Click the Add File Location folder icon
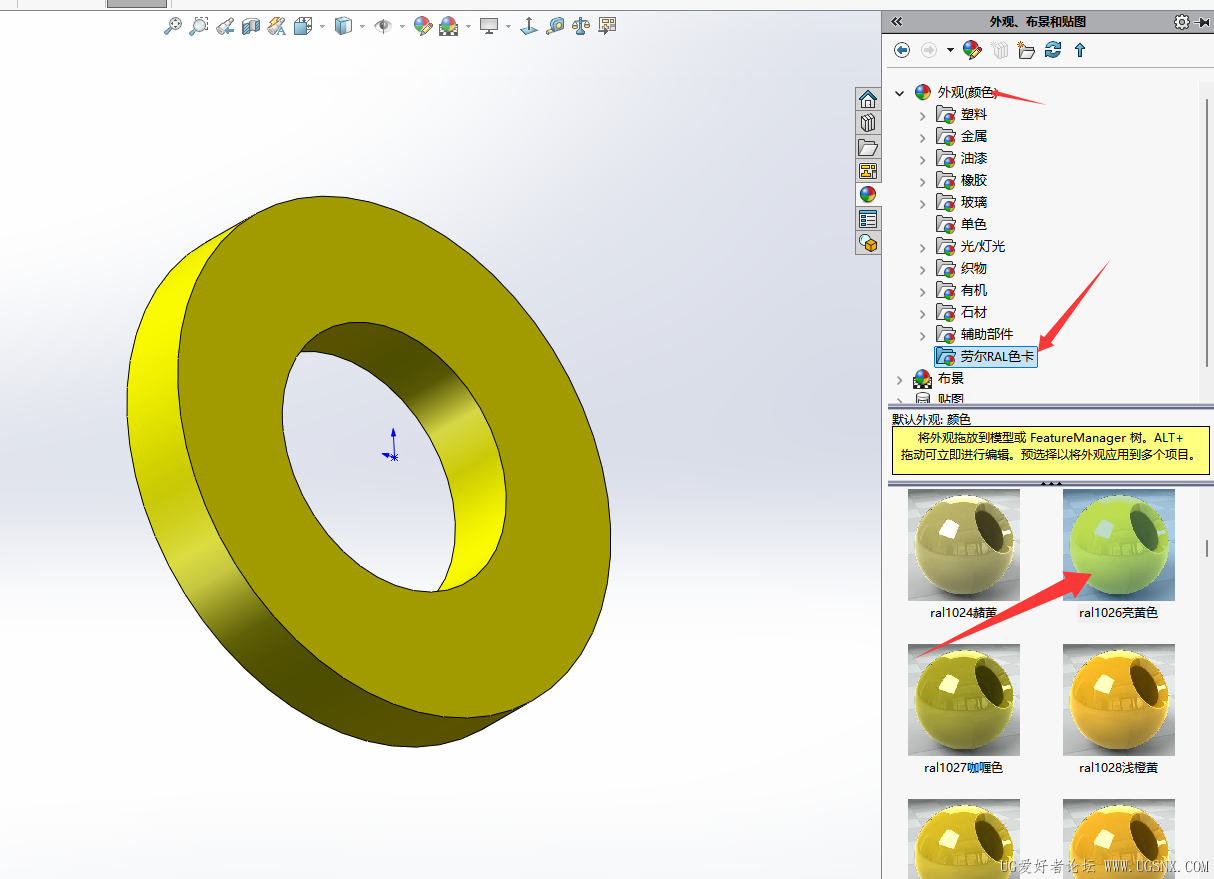The image size is (1214, 879). click(1025, 50)
